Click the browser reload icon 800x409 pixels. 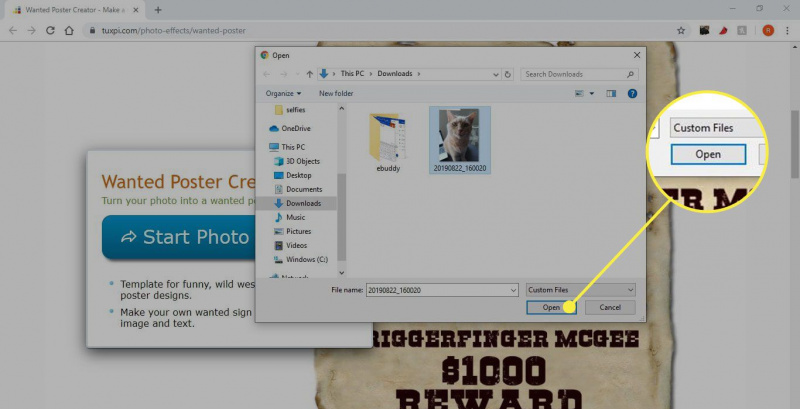[50, 31]
